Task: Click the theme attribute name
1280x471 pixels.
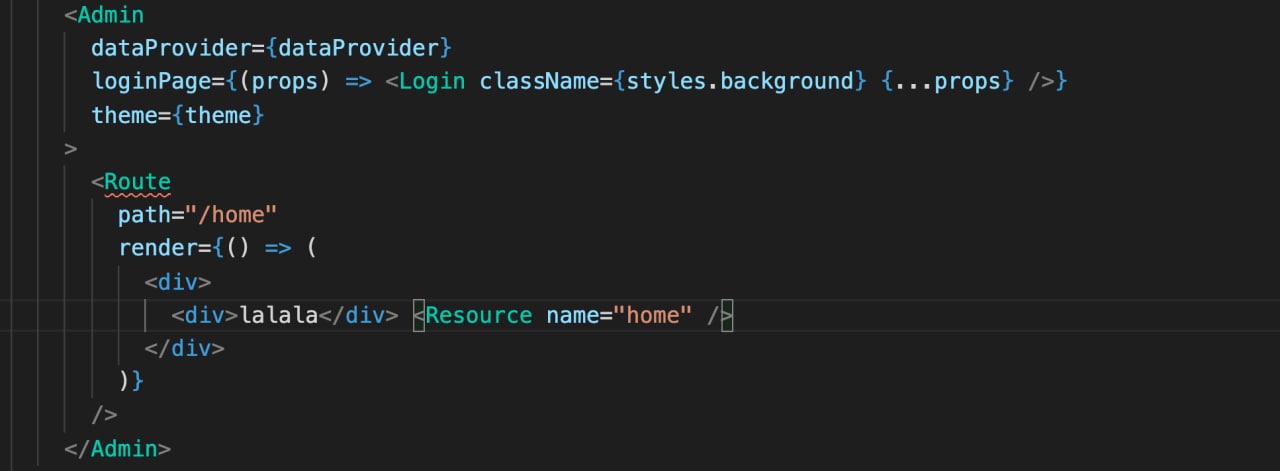Action: tap(124, 115)
